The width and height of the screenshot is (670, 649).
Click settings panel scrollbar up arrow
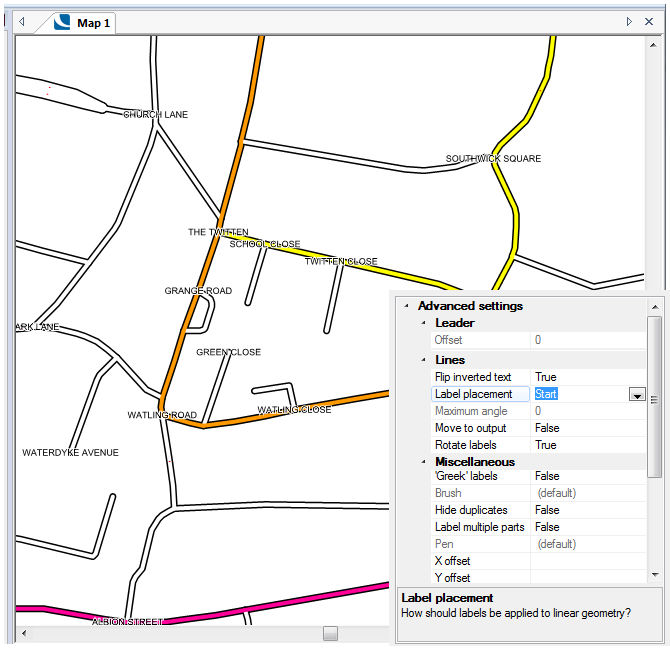click(x=654, y=306)
